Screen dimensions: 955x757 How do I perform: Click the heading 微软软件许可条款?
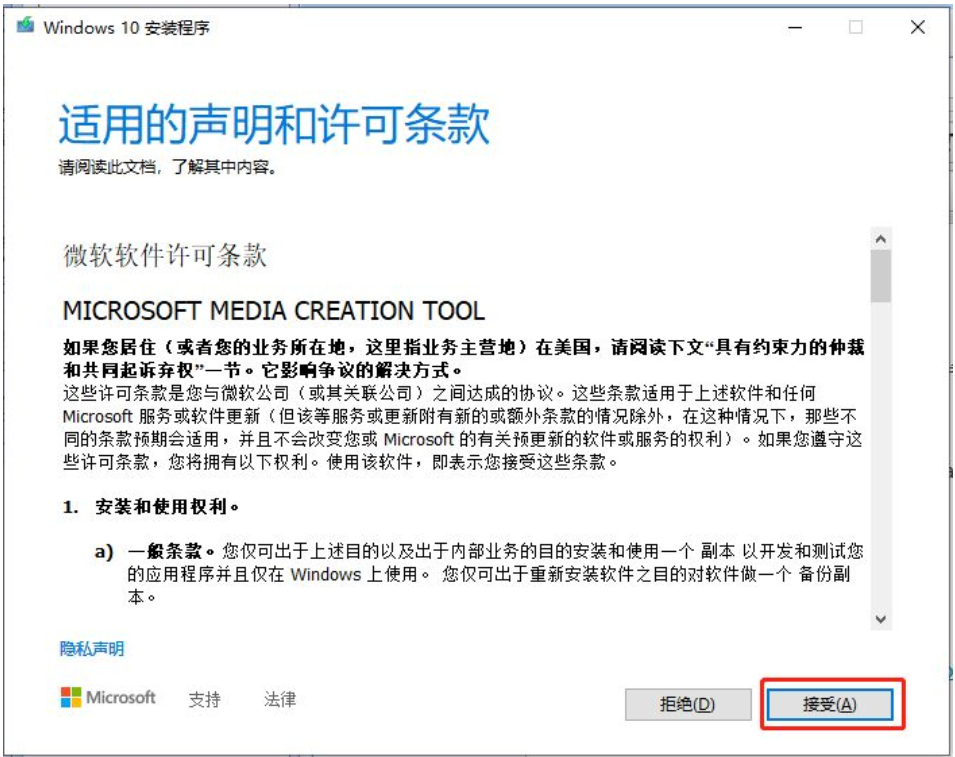(x=165, y=255)
